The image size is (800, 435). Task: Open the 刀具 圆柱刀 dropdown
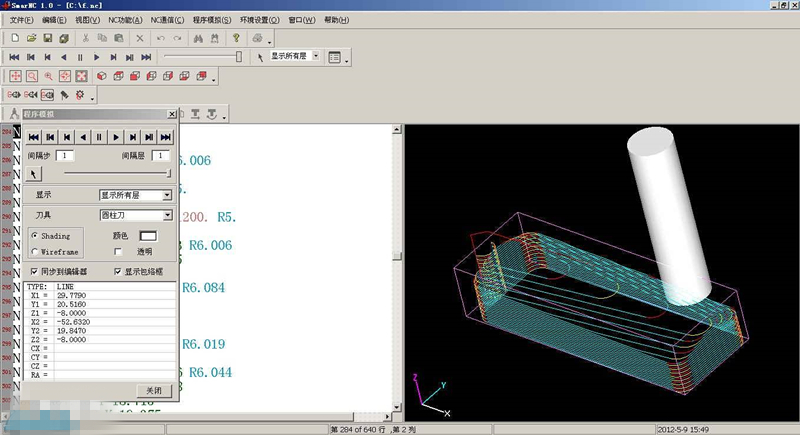coord(167,215)
